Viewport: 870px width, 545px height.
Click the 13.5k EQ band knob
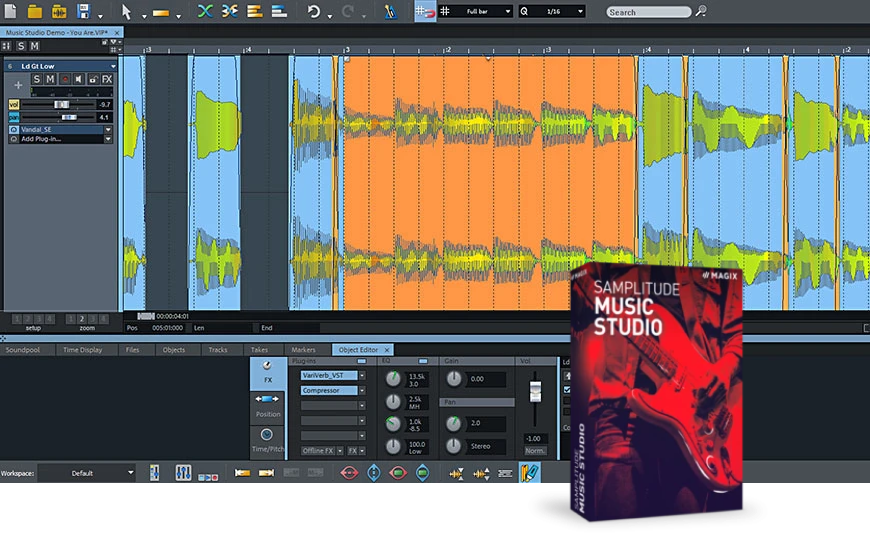coord(393,379)
